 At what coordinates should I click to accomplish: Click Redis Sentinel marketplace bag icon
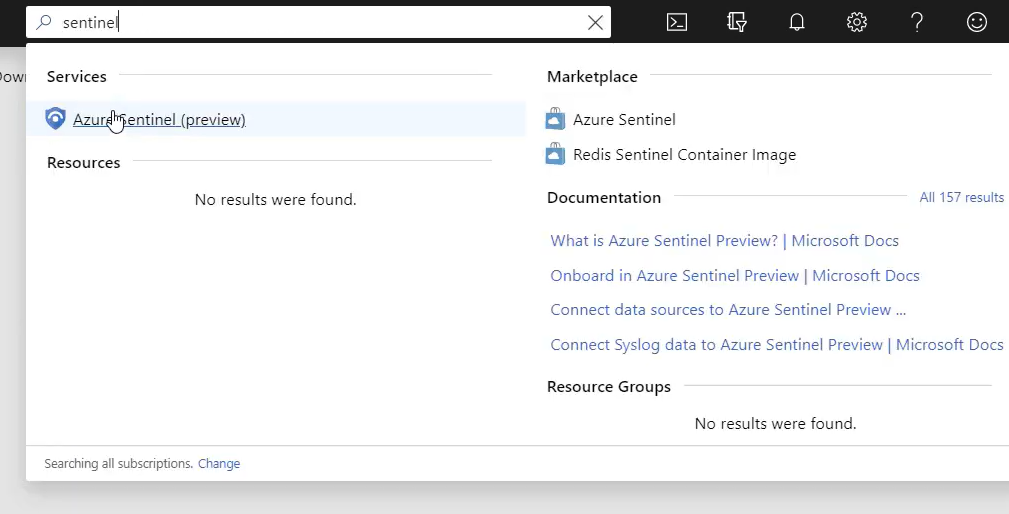[x=555, y=154]
